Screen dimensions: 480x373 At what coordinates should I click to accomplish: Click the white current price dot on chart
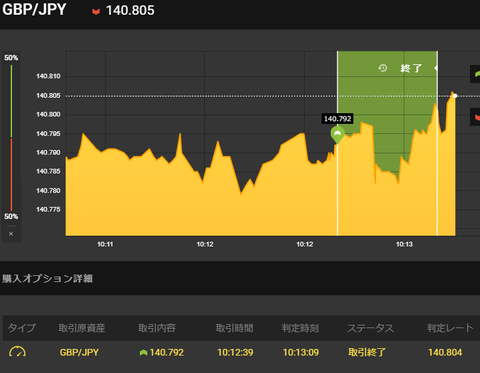pos(455,96)
